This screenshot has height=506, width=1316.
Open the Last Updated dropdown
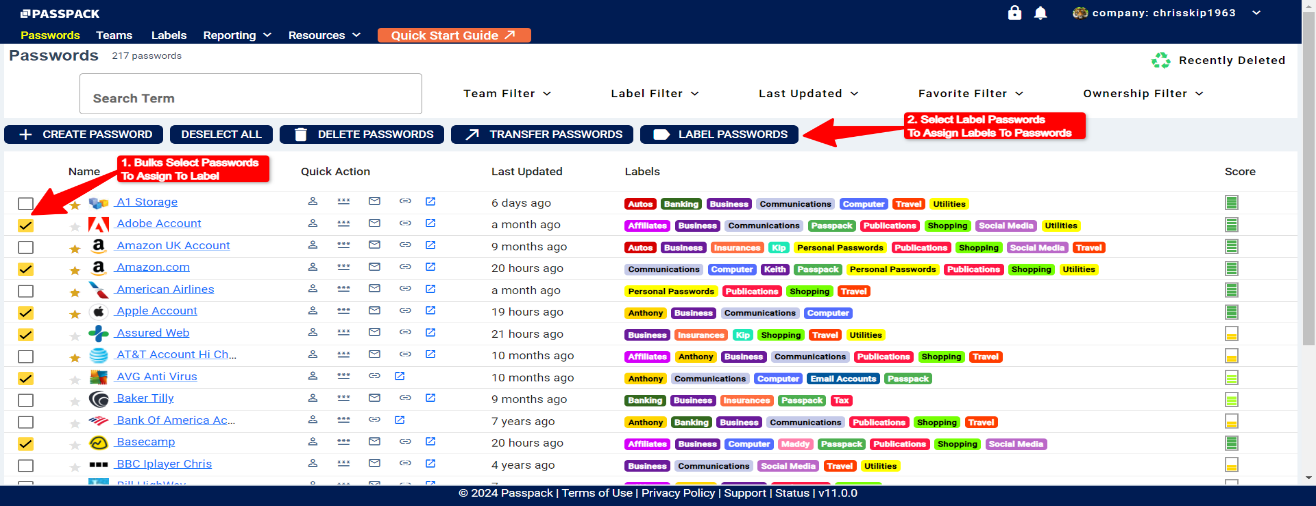808,93
